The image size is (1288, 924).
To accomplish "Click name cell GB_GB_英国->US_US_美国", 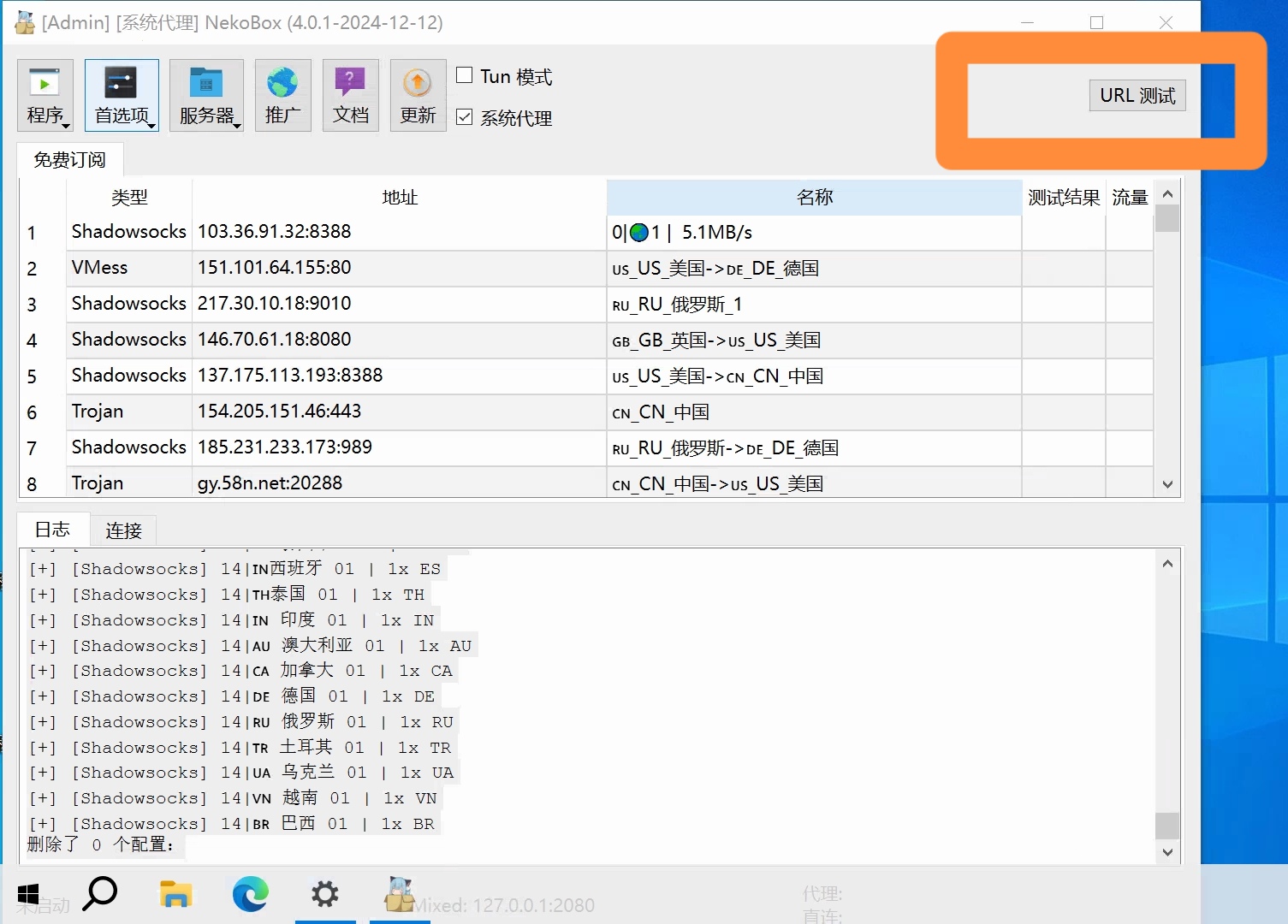I will pos(815,340).
